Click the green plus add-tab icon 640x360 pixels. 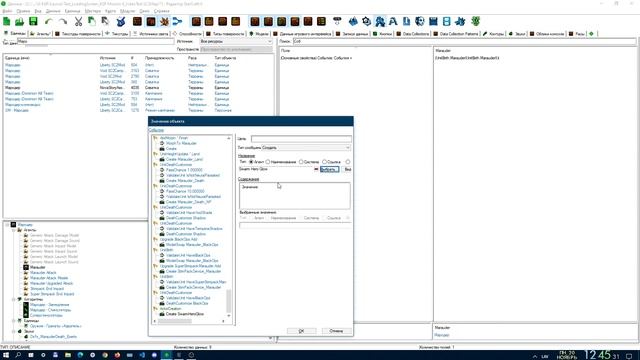[591, 34]
